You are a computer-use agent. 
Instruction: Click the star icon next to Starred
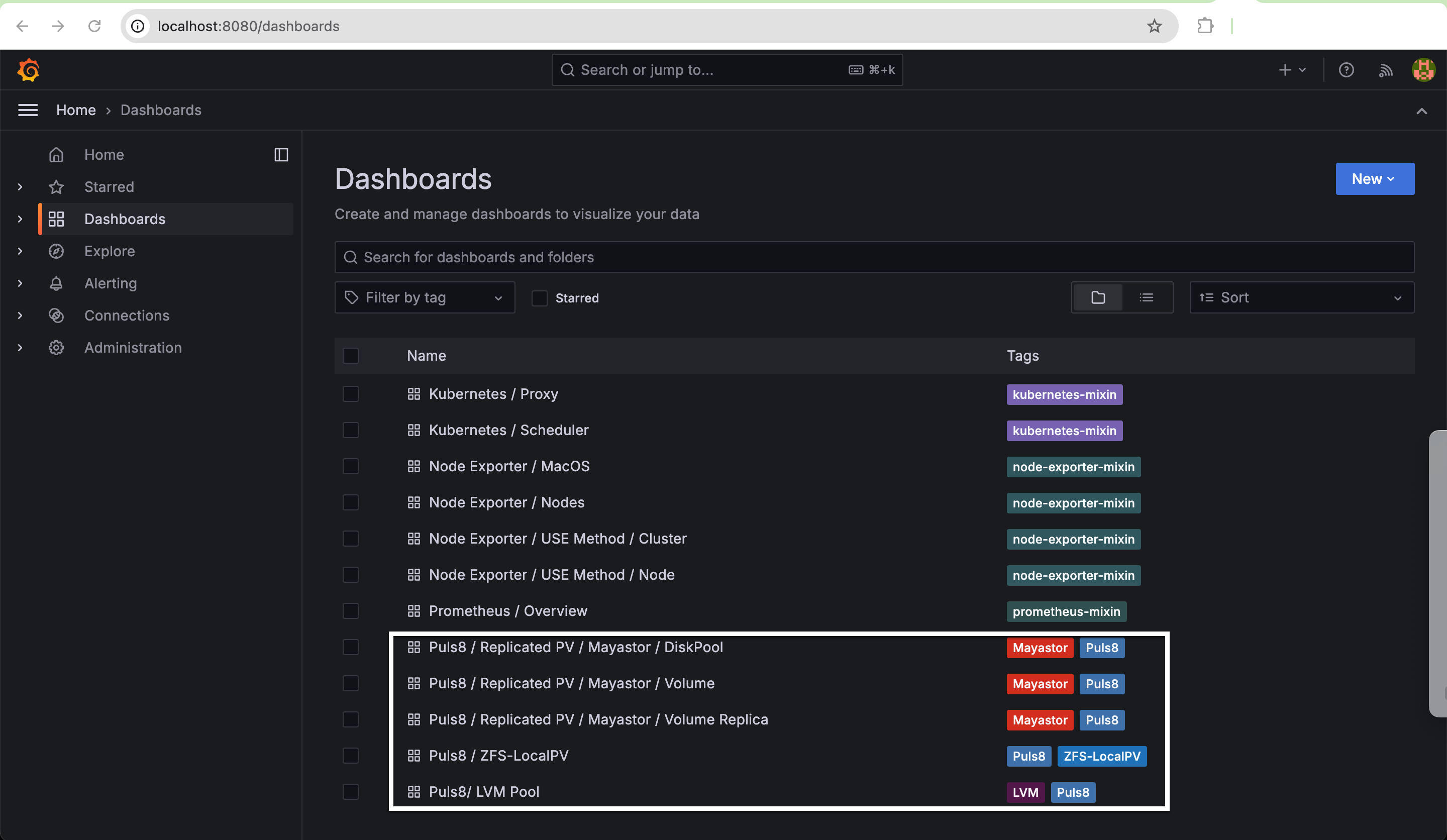[x=56, y=187]
